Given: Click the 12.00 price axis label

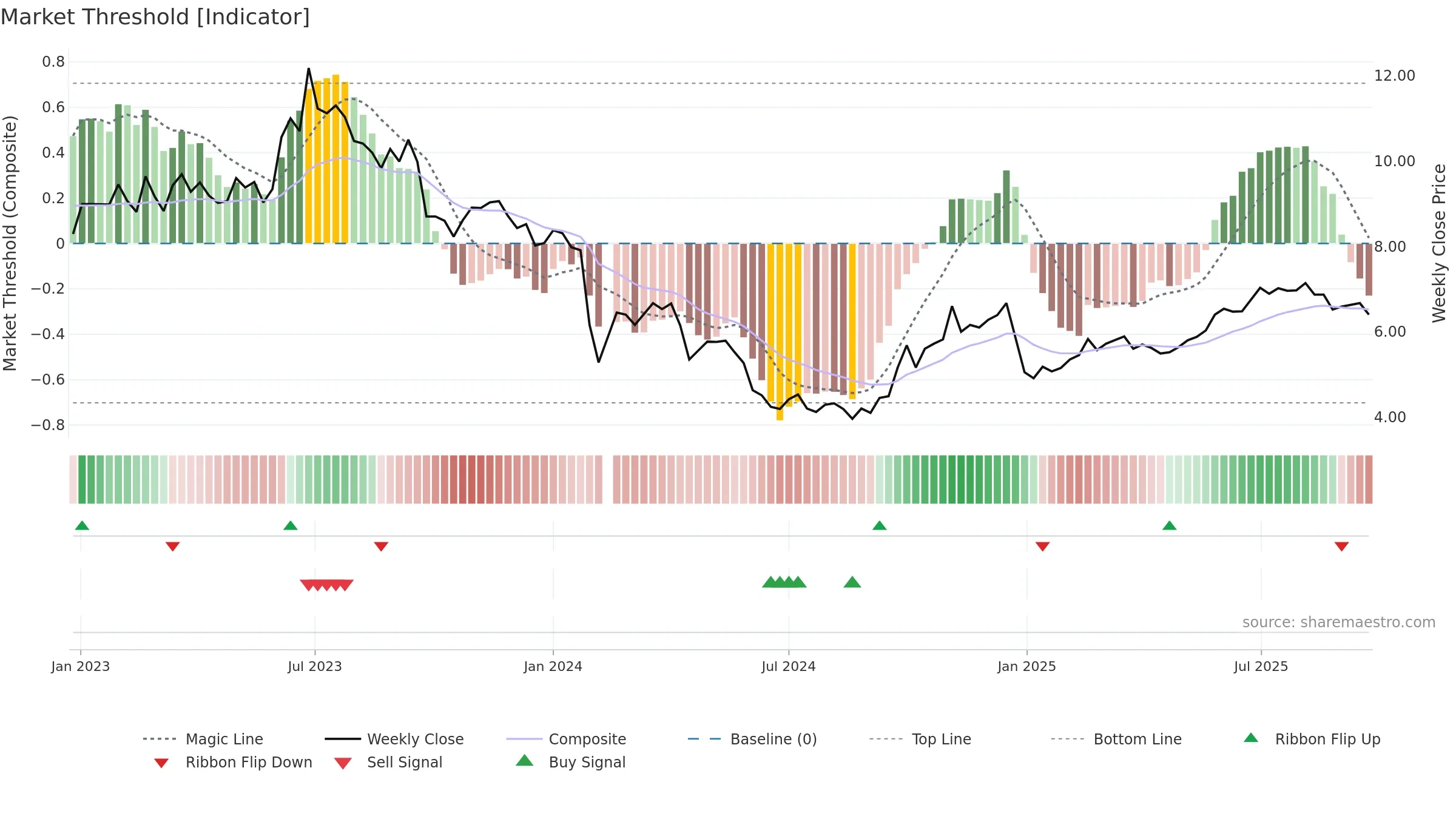Looking at the screenshot, I should 1395,76.
